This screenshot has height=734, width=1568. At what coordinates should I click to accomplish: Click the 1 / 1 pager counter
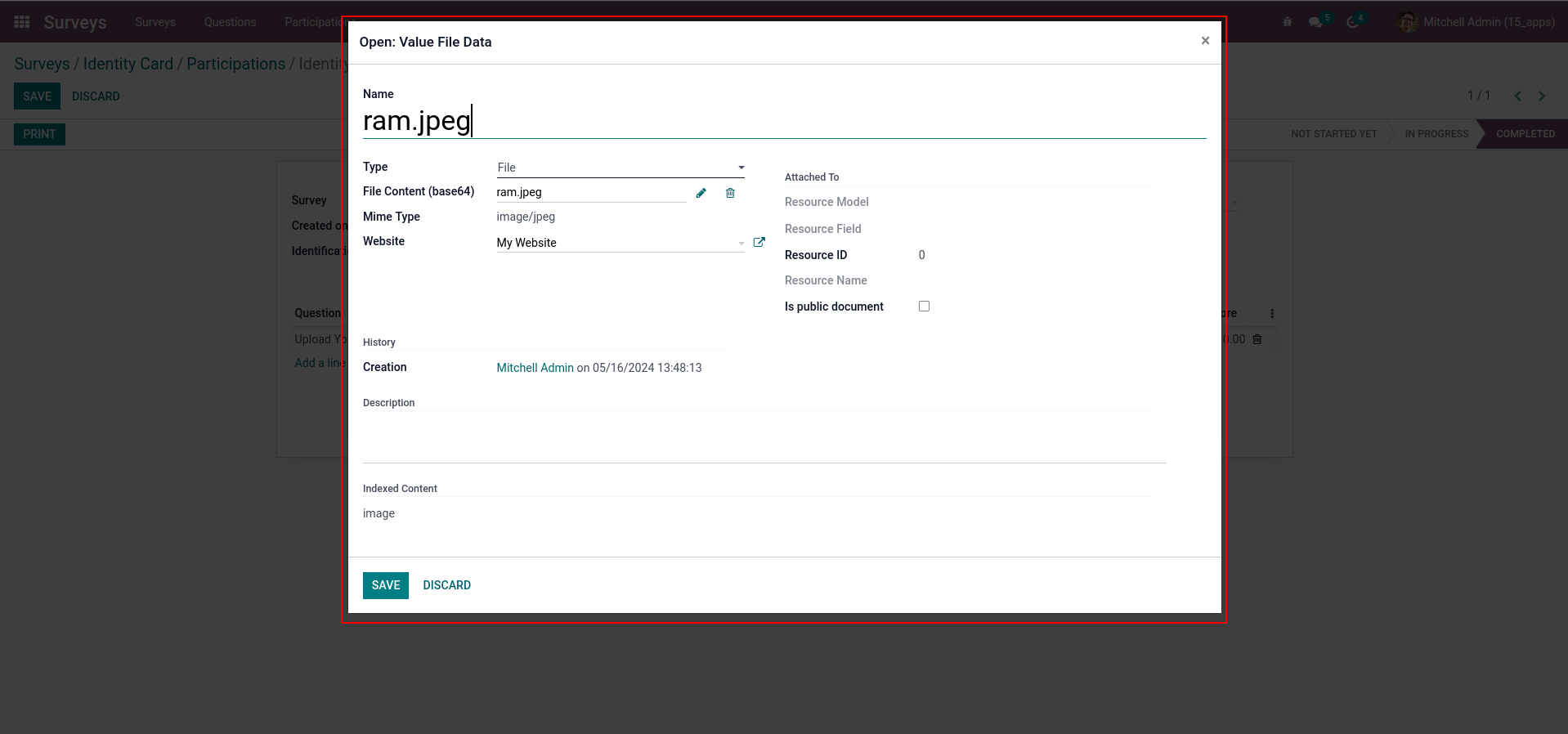coord(1478,96)
